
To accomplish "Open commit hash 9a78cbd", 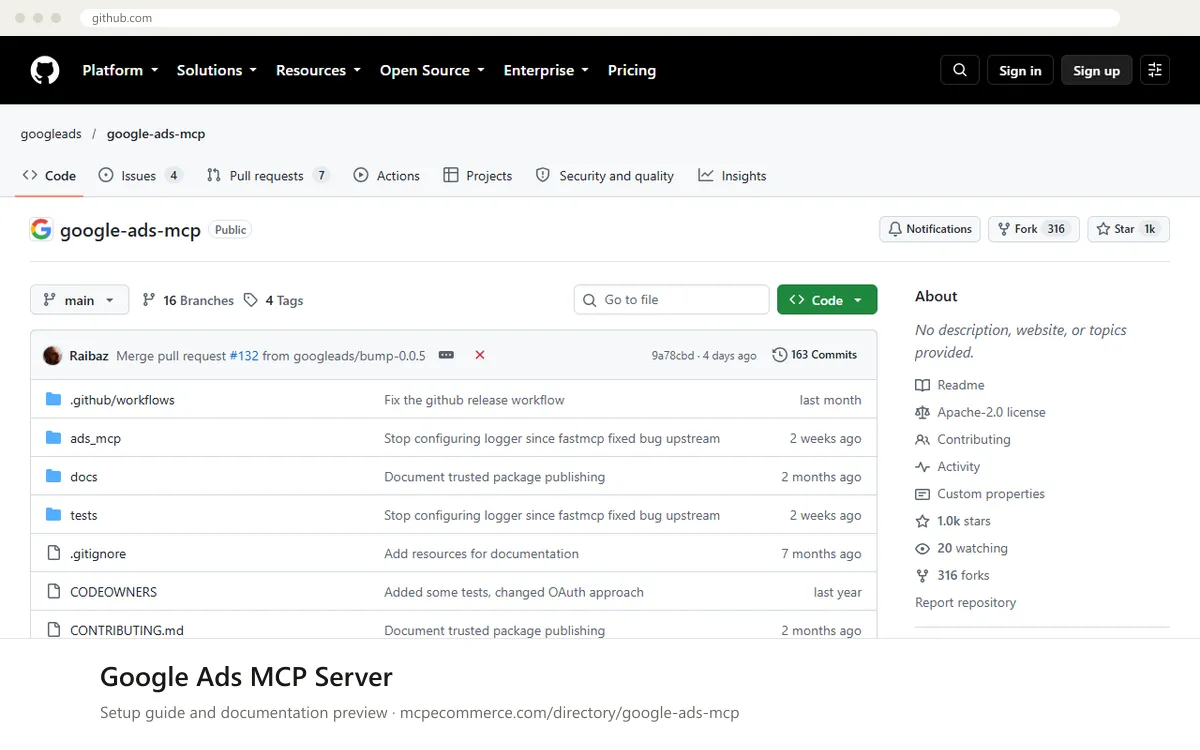I will point(673,355).
